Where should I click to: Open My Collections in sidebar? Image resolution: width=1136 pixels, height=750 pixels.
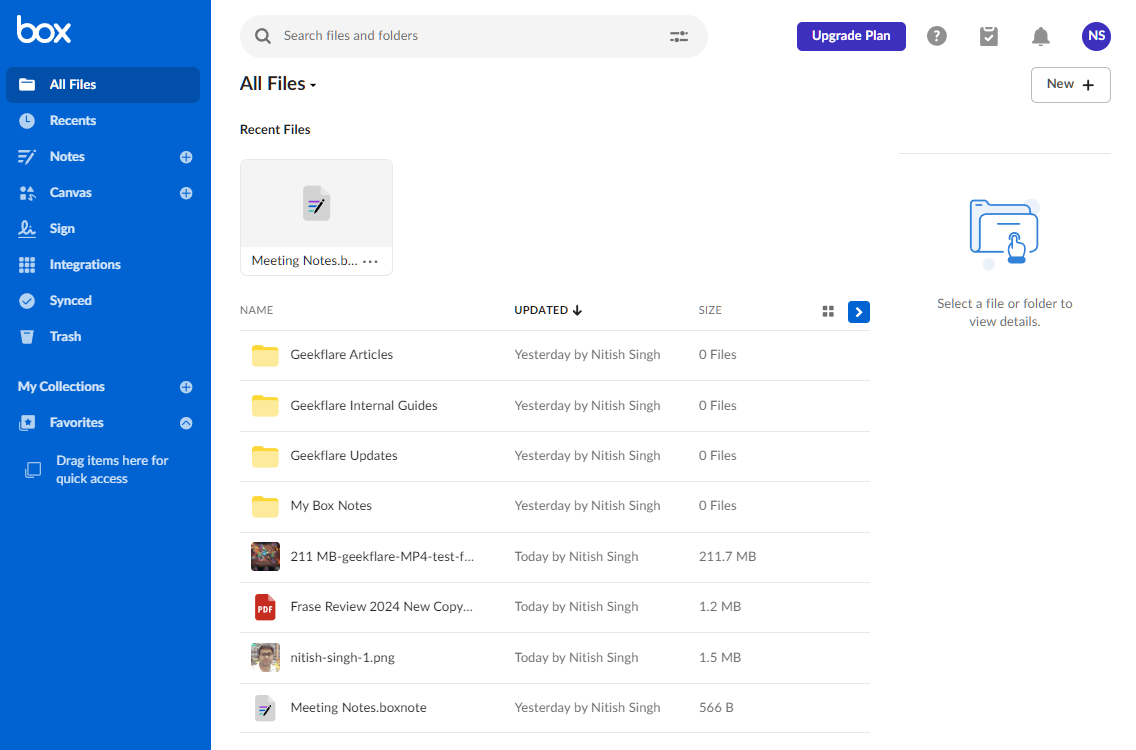tap(62, 387)
